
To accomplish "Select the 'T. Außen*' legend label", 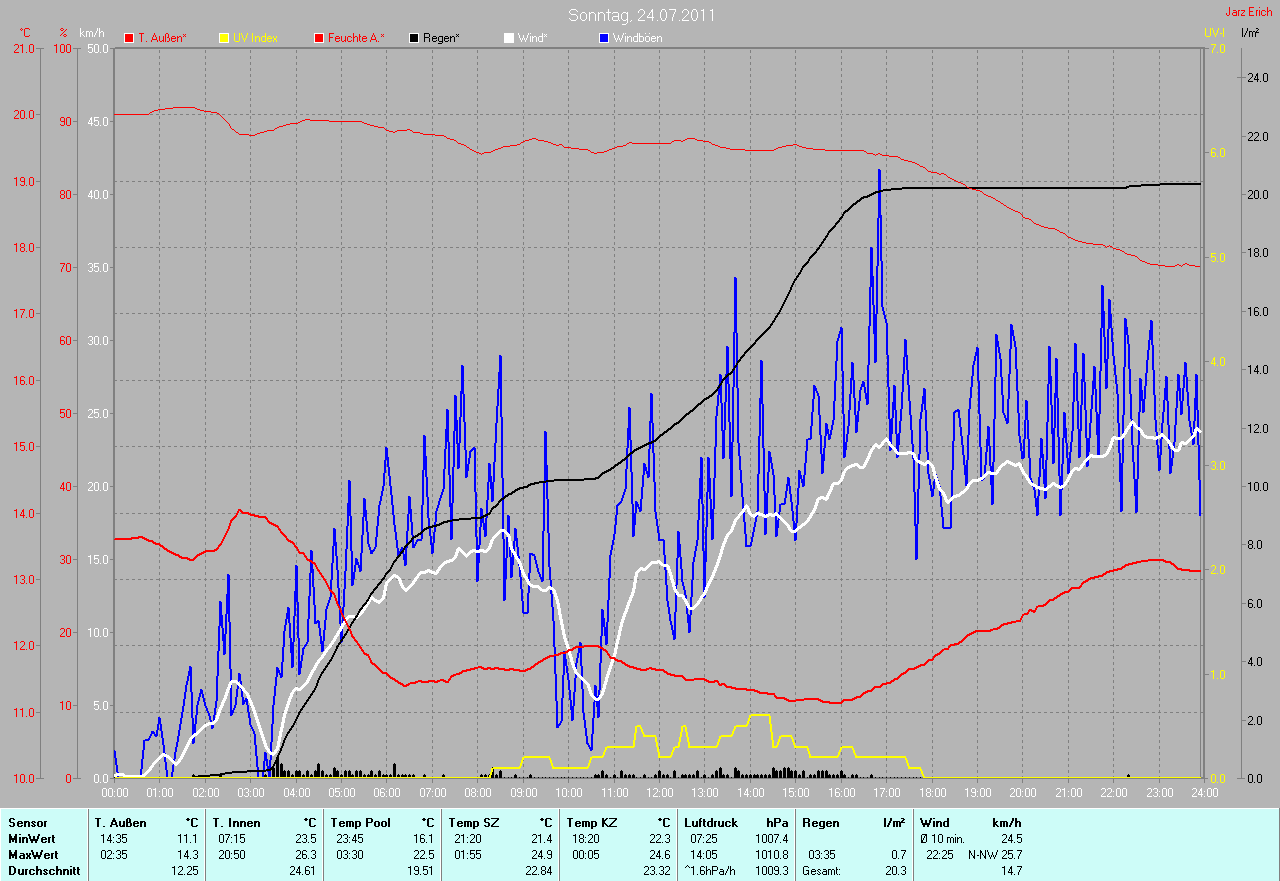I will (x=162, y=38).
